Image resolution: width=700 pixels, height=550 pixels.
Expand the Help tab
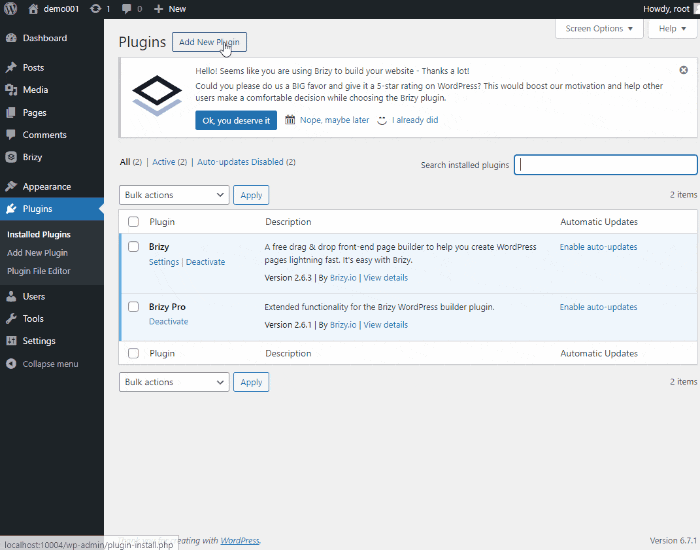point(672,29)
